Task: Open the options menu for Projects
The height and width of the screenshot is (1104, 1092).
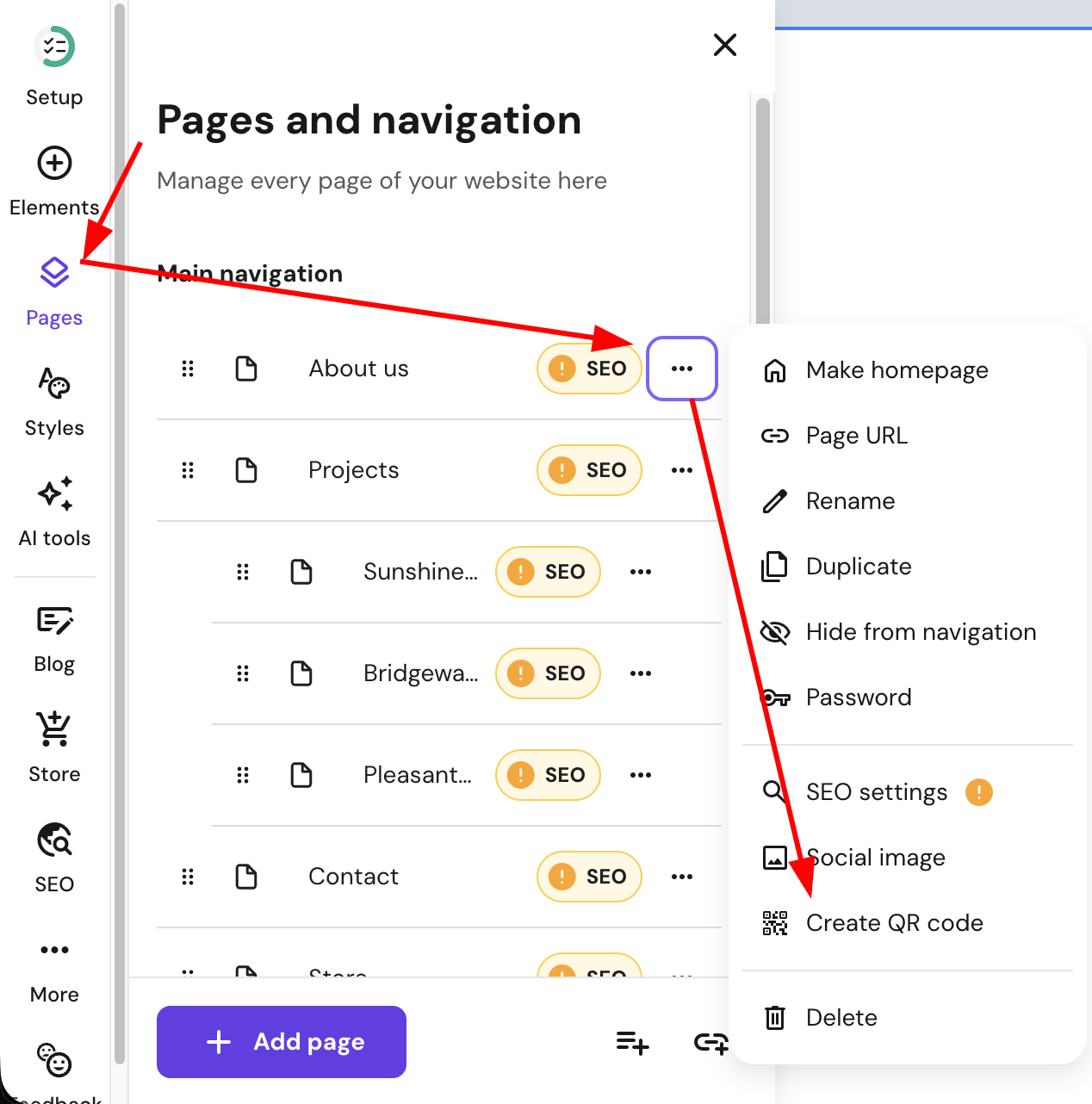Action: coord(681,470)
